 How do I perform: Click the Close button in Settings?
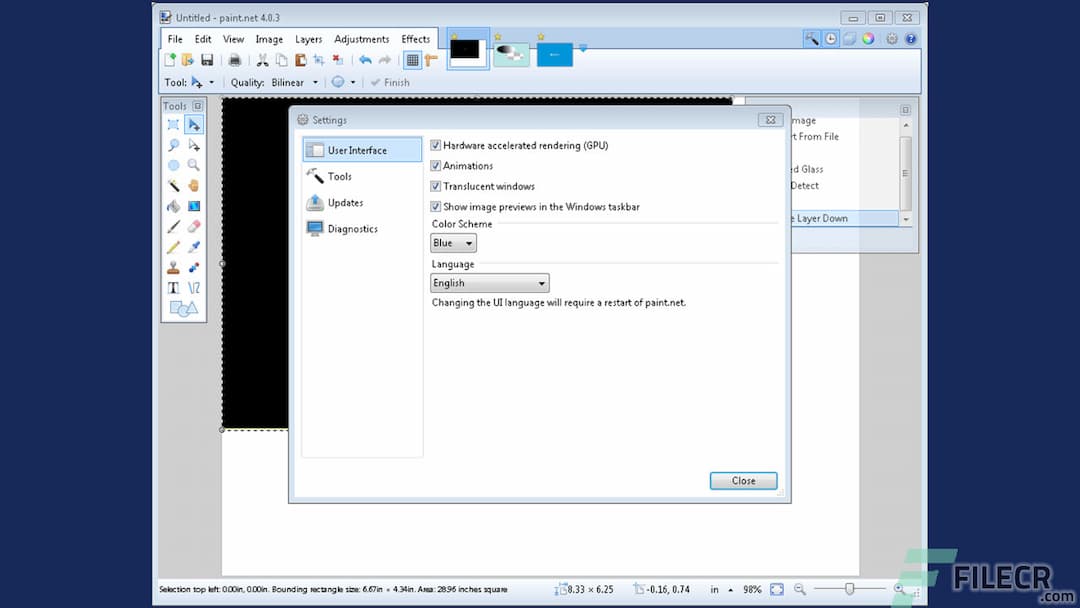click(743, 480)
